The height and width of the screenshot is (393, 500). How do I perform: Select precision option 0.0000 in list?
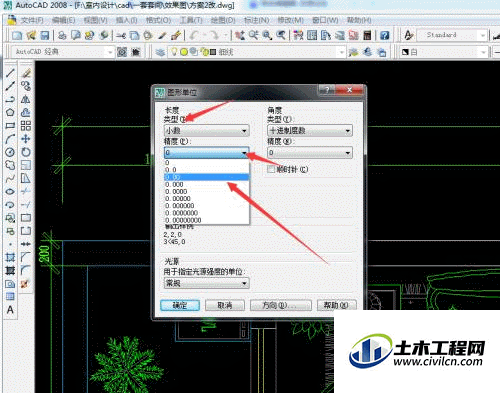coord(207,191)
